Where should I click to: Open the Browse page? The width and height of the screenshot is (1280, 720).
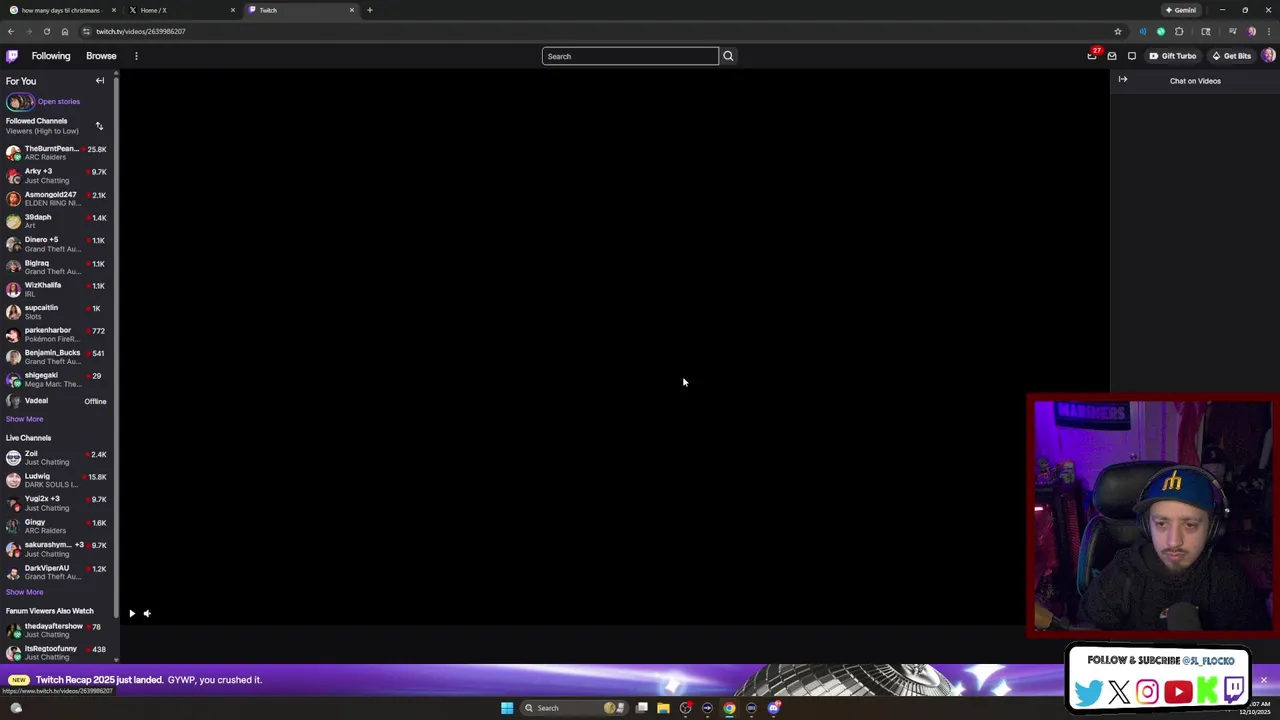(x=101, y=56)
